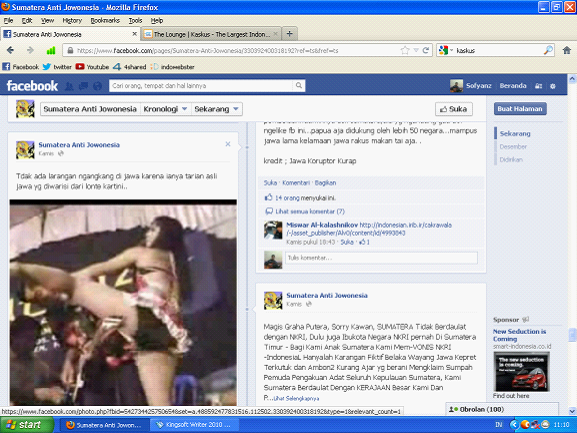577x433 pixels.
Task: Open New Seduction is Coming ad link
Action: click(520, 335)
